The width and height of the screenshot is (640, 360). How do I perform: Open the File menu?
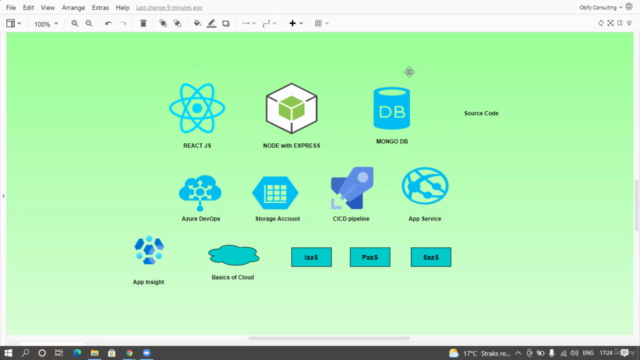(11, 7)
